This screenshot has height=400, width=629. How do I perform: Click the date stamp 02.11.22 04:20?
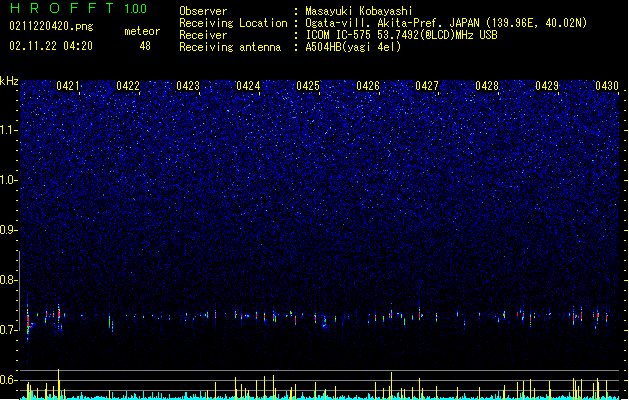(51, 46)
